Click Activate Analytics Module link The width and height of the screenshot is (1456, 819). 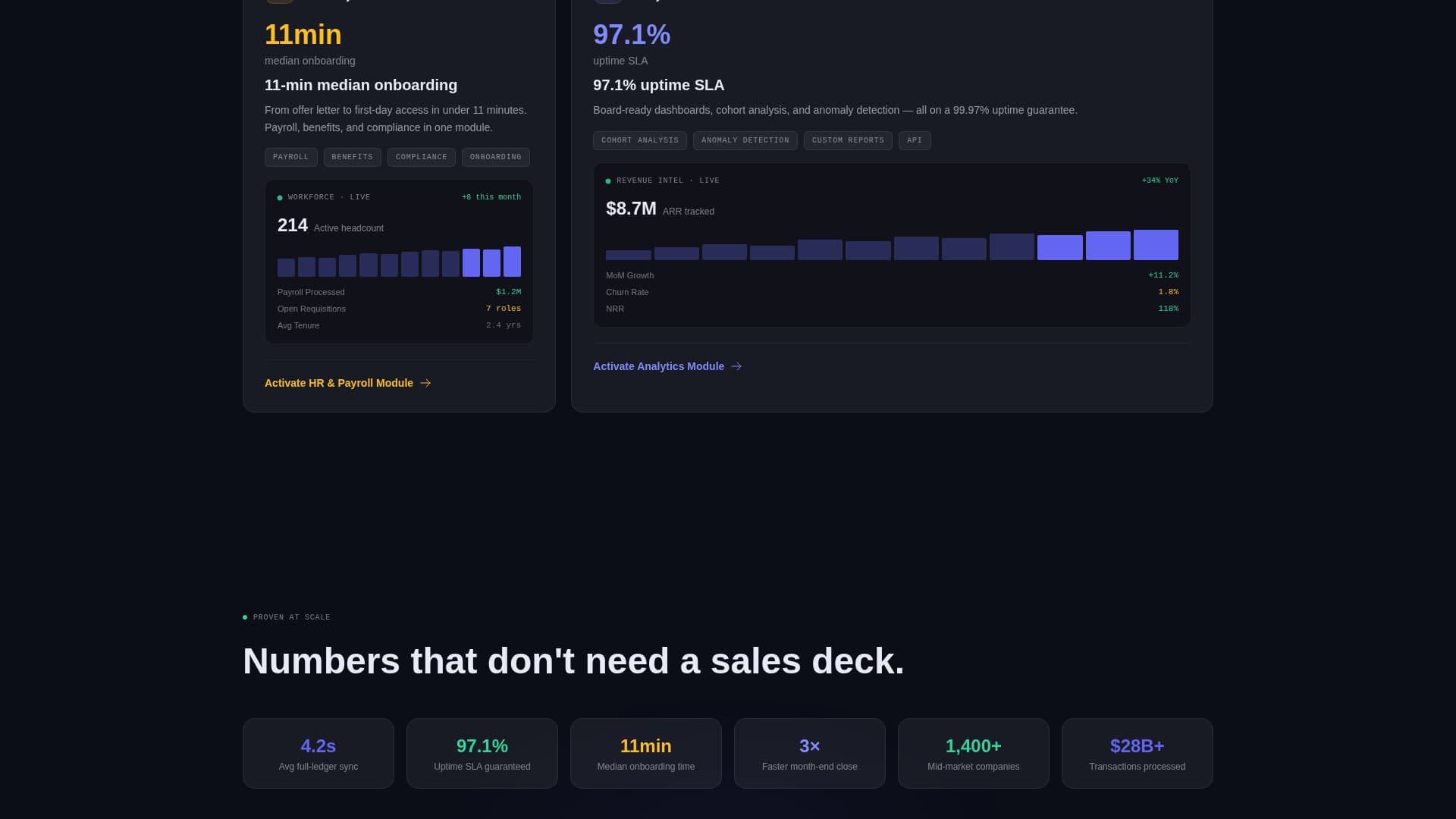coord(667,366)
